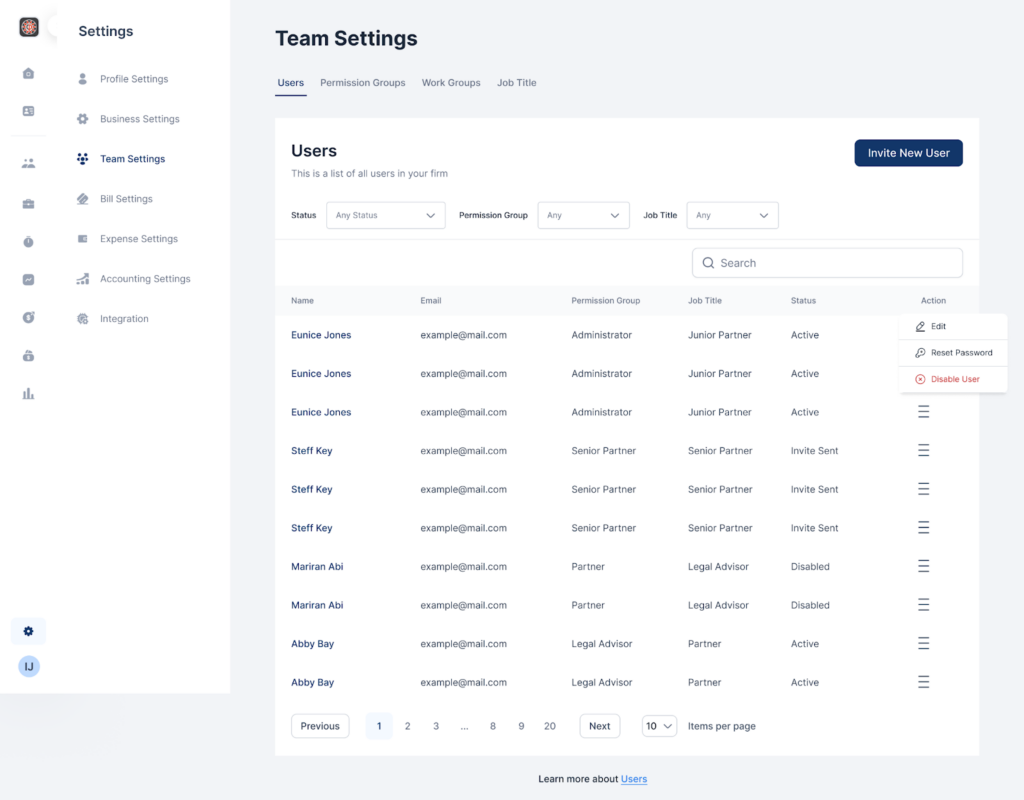Viewport: 1024px width, 800px height.
Task: Click the briefcase icon in left rail
Action: [x=28, y=204]
